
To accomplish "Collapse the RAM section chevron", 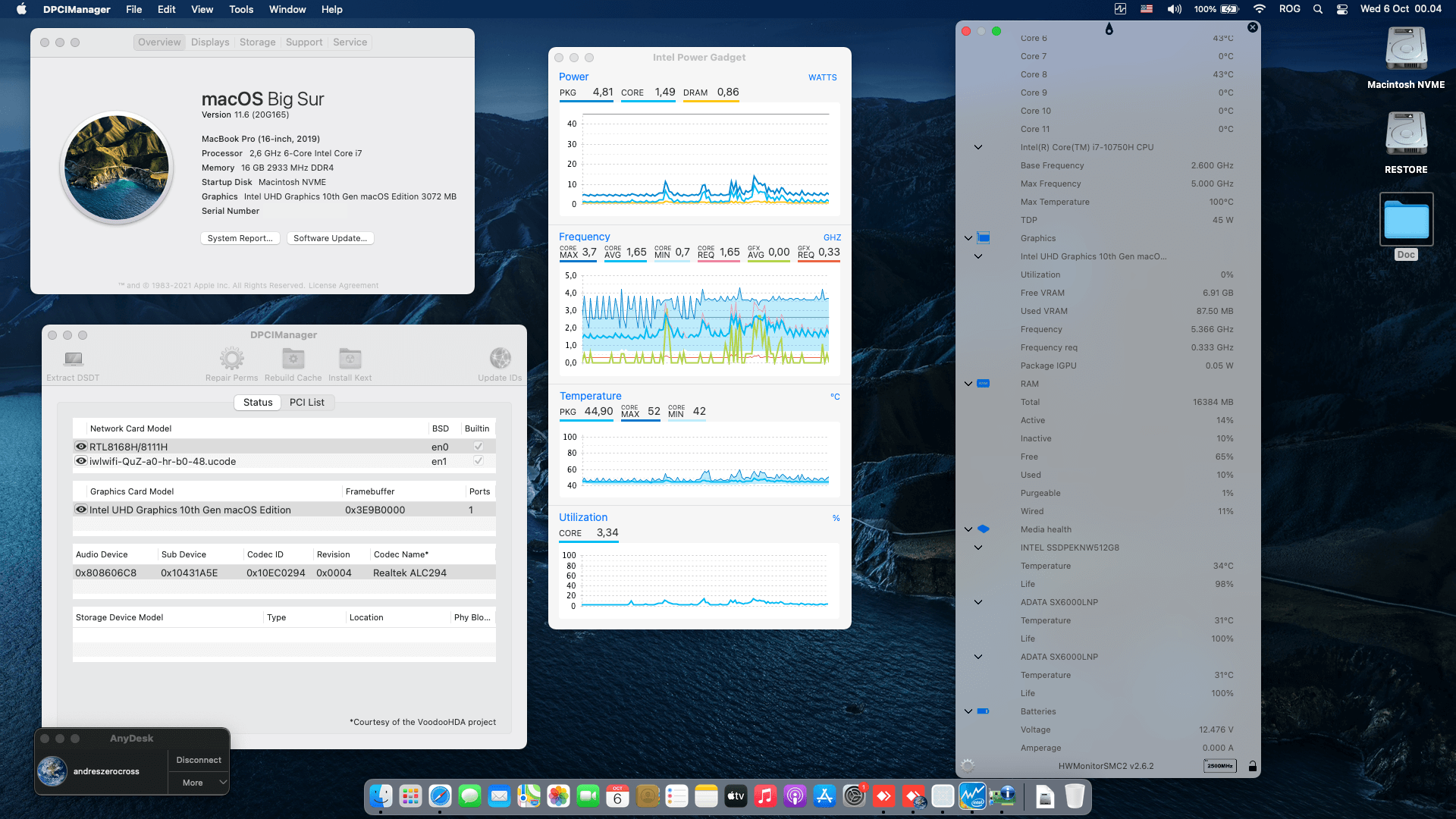I will click(x=968, y=384).
